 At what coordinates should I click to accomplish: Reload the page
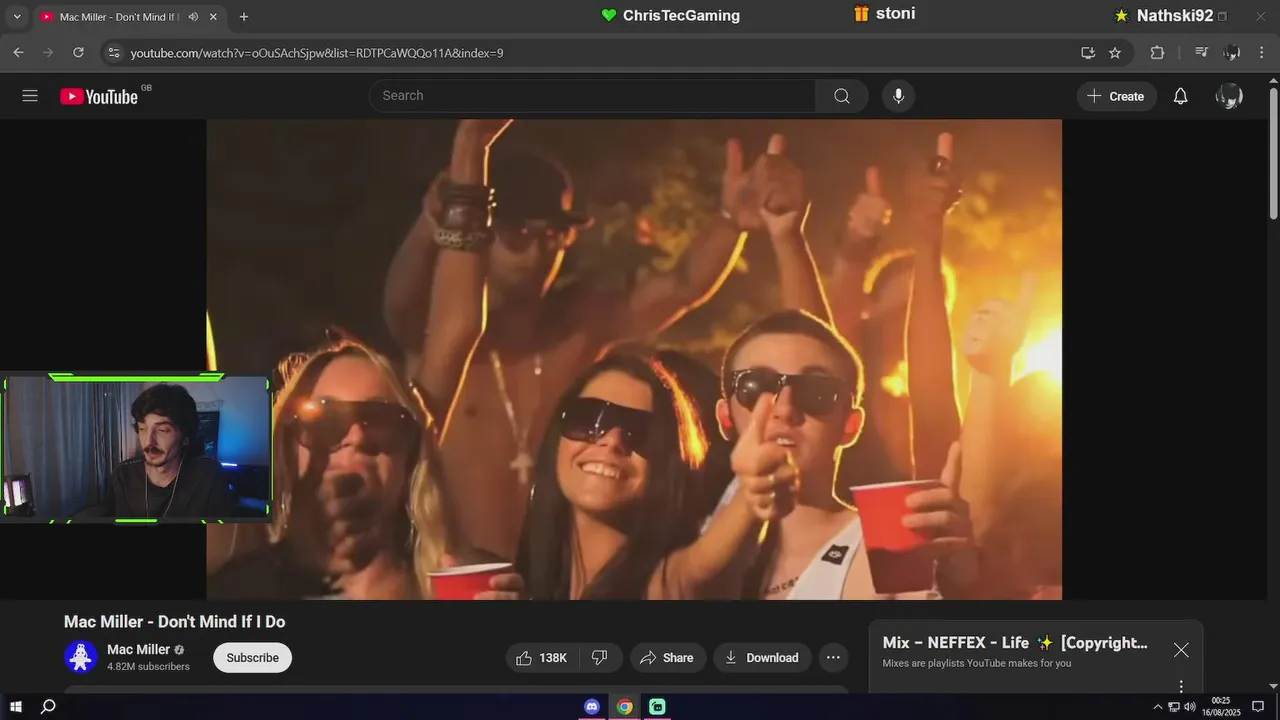78,53
